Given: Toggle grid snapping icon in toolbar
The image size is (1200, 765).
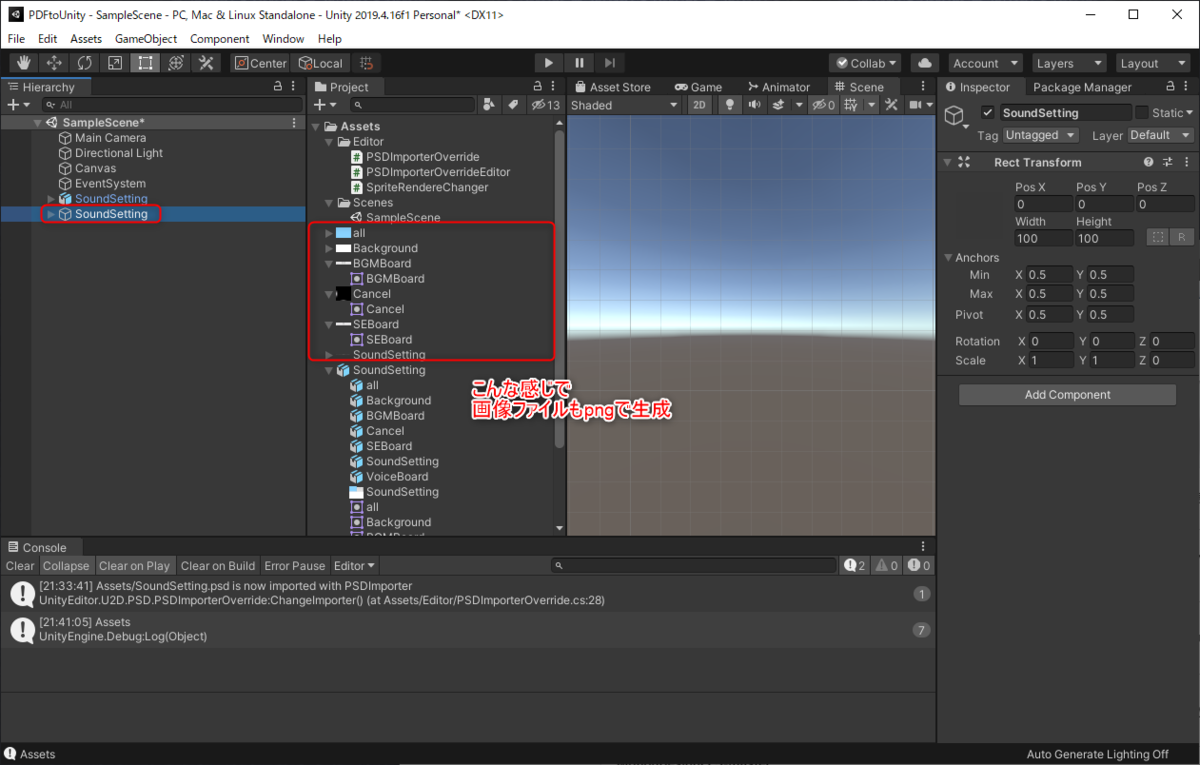Looking at the screenshot, I should pyautogui.click(x=366, y=63).
